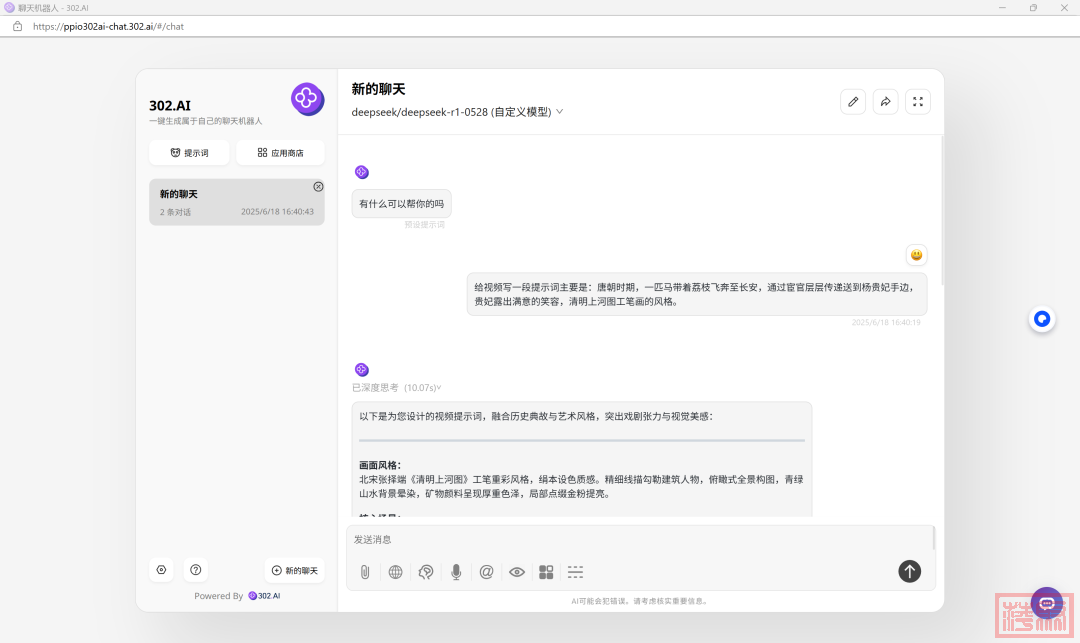Close the 聊天机器人 window

coord(1064,8)
